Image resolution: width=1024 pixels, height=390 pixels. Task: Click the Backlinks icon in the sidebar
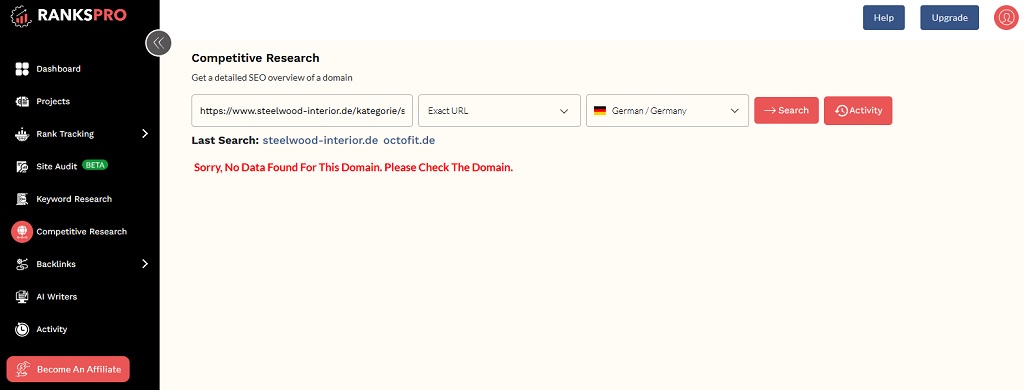[x=22, y=265]
